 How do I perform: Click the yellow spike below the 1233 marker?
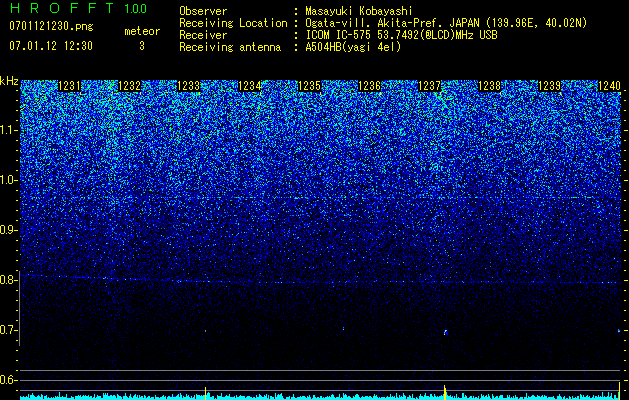tap(205, 393)
